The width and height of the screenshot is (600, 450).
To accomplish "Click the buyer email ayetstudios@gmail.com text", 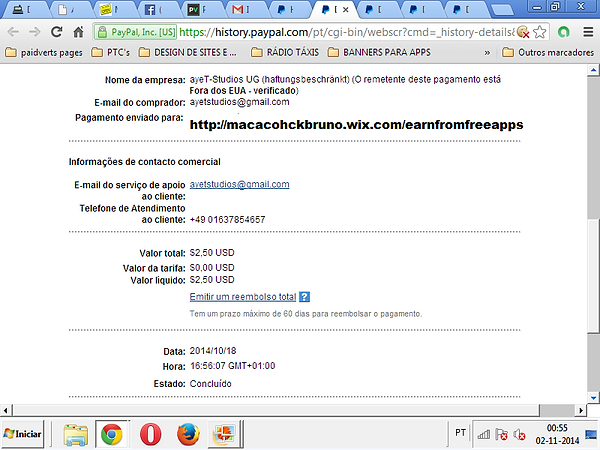I will (240, 102).
